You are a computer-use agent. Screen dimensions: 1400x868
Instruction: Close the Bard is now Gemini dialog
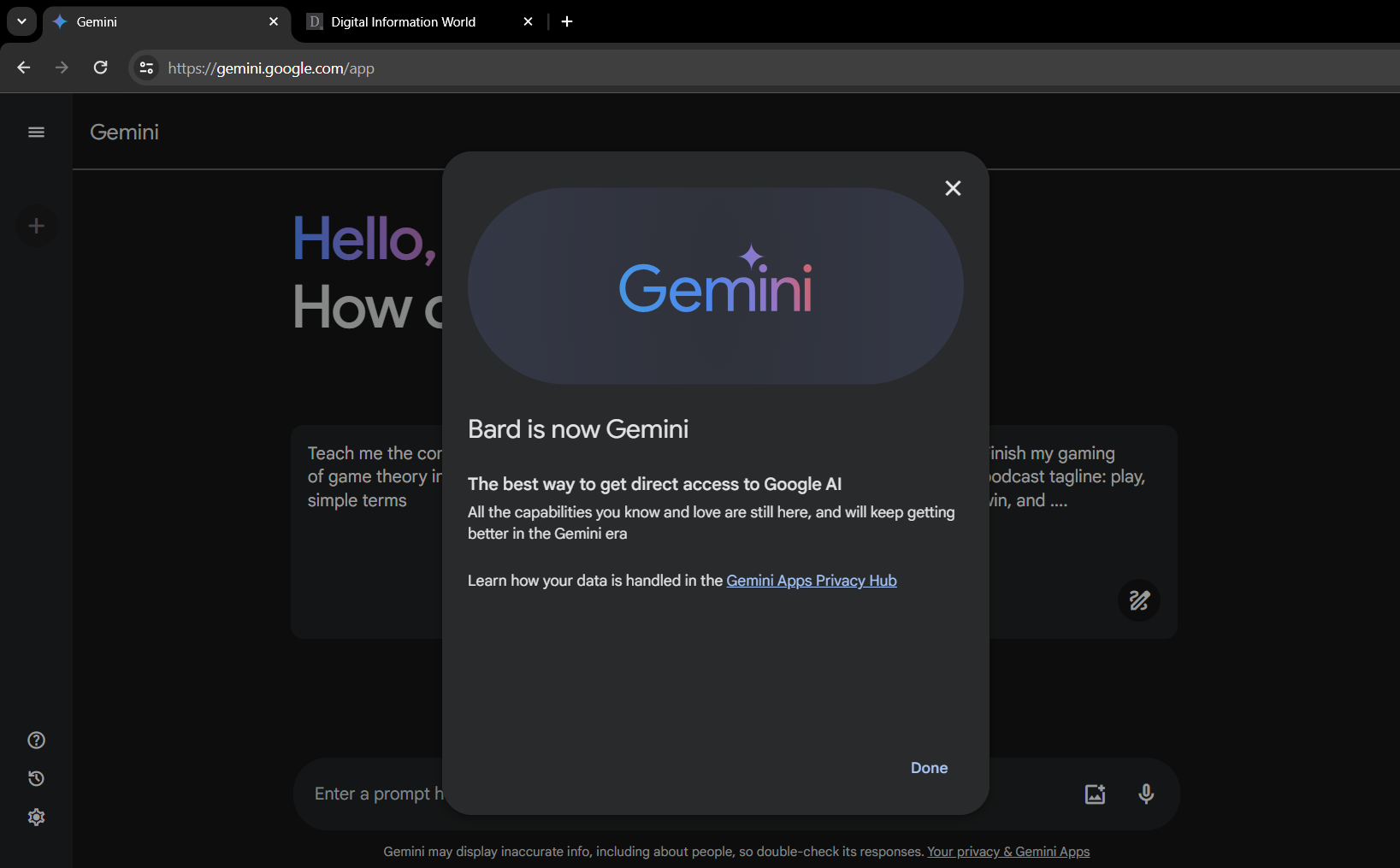click(x=953, y=188)
